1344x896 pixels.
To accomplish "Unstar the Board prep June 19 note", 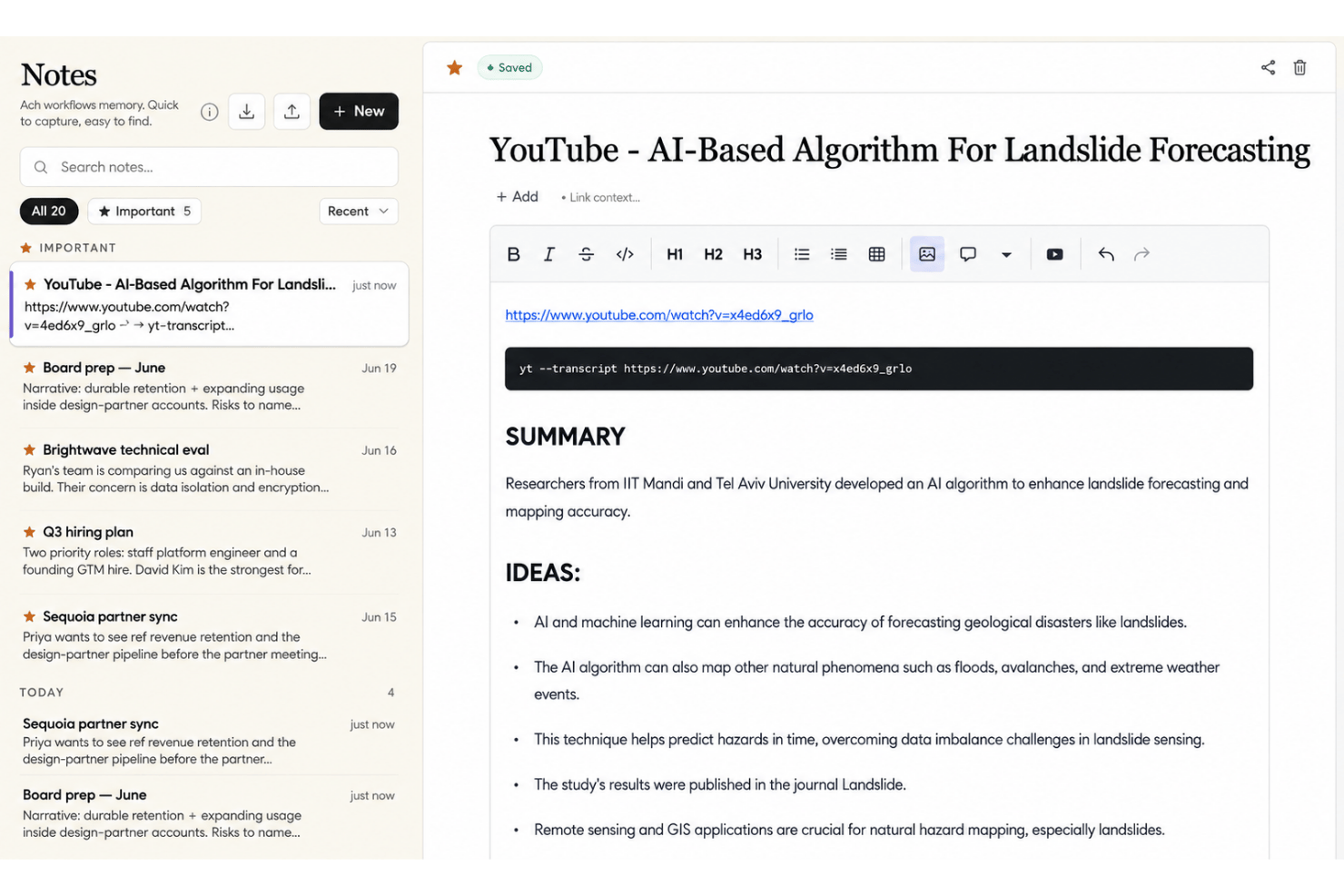I will click(29, 368).
